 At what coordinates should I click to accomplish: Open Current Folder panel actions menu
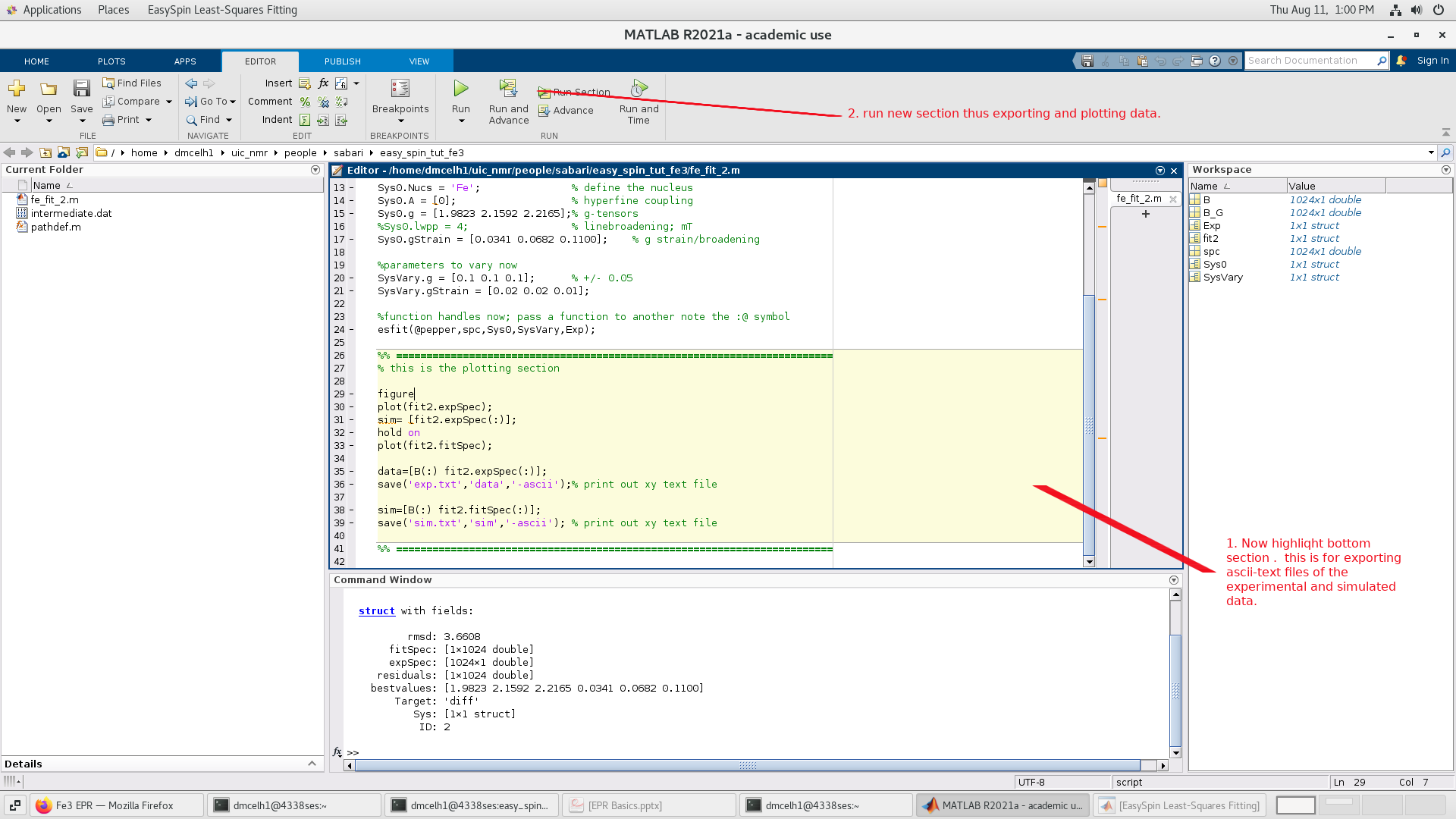point(315,170)
